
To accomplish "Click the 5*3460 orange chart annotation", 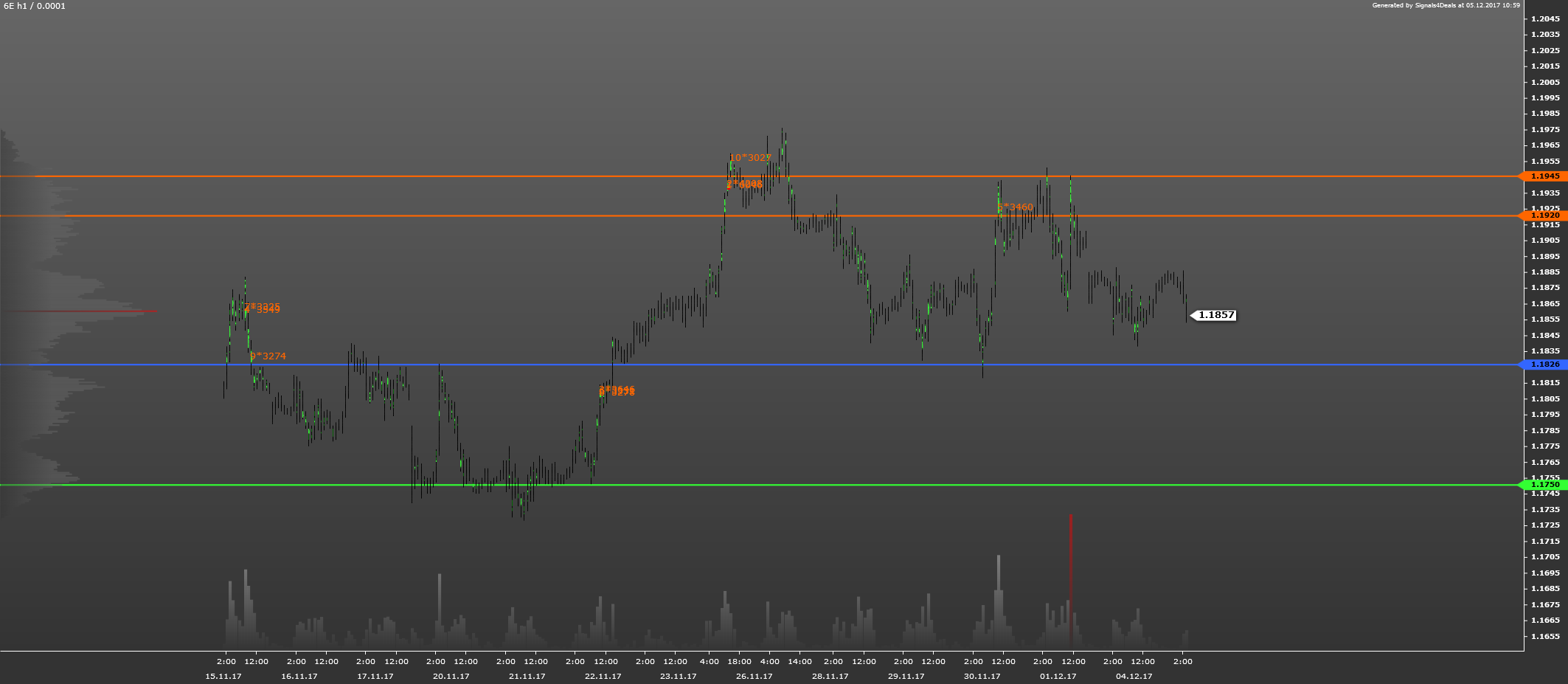I will point(1016,207).
